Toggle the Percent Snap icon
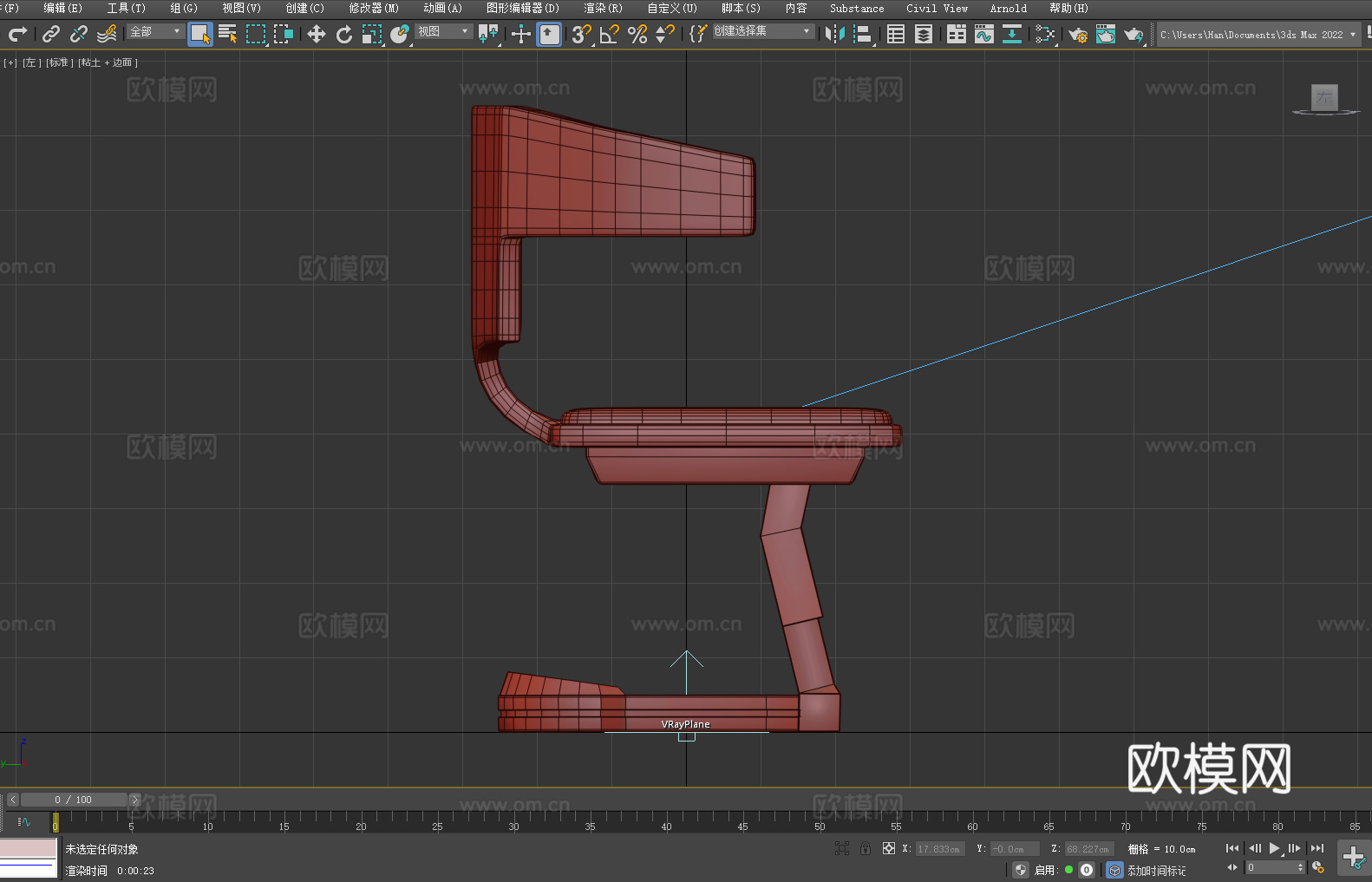 (637, 34)
